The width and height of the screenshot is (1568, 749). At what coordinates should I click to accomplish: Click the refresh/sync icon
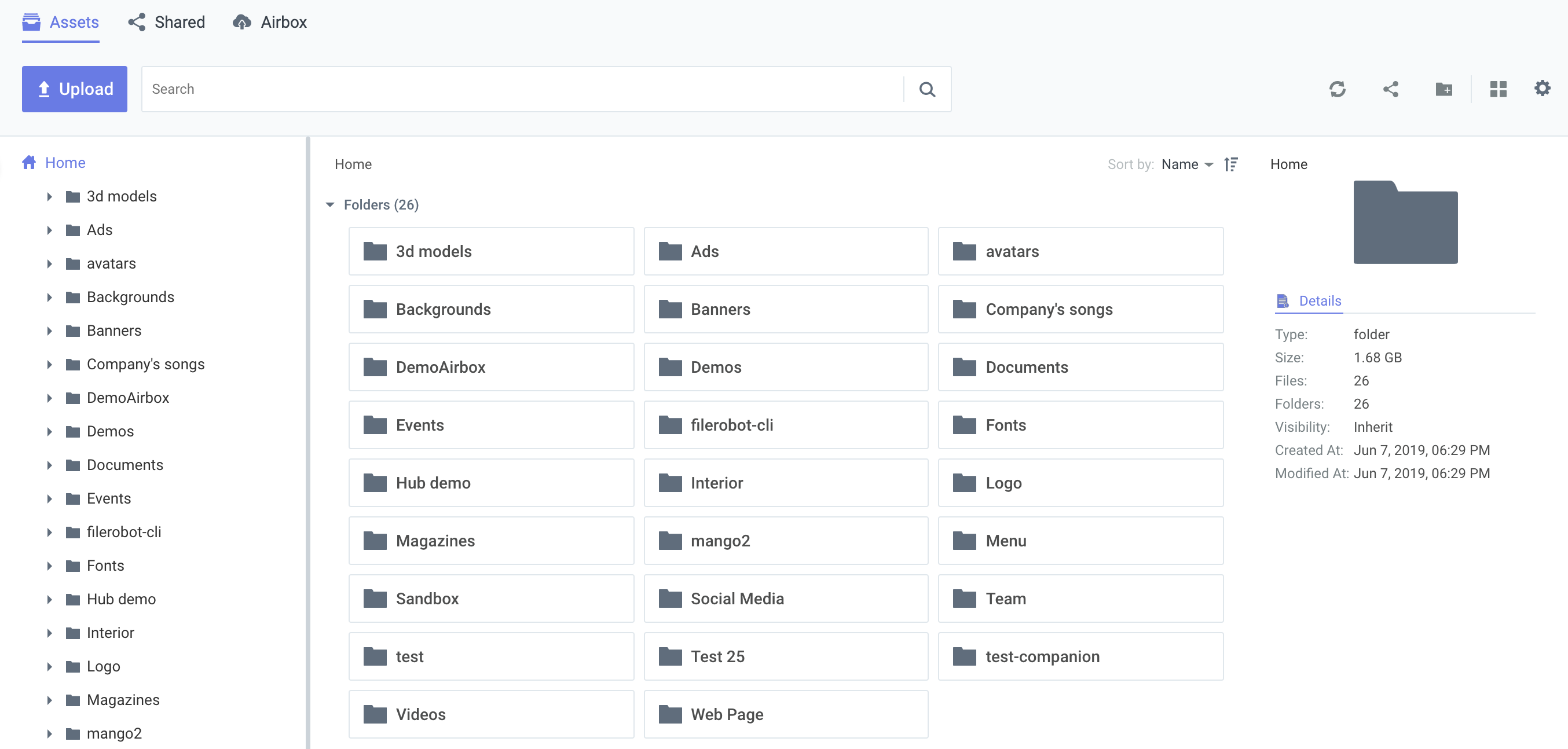click(1338, 90)
